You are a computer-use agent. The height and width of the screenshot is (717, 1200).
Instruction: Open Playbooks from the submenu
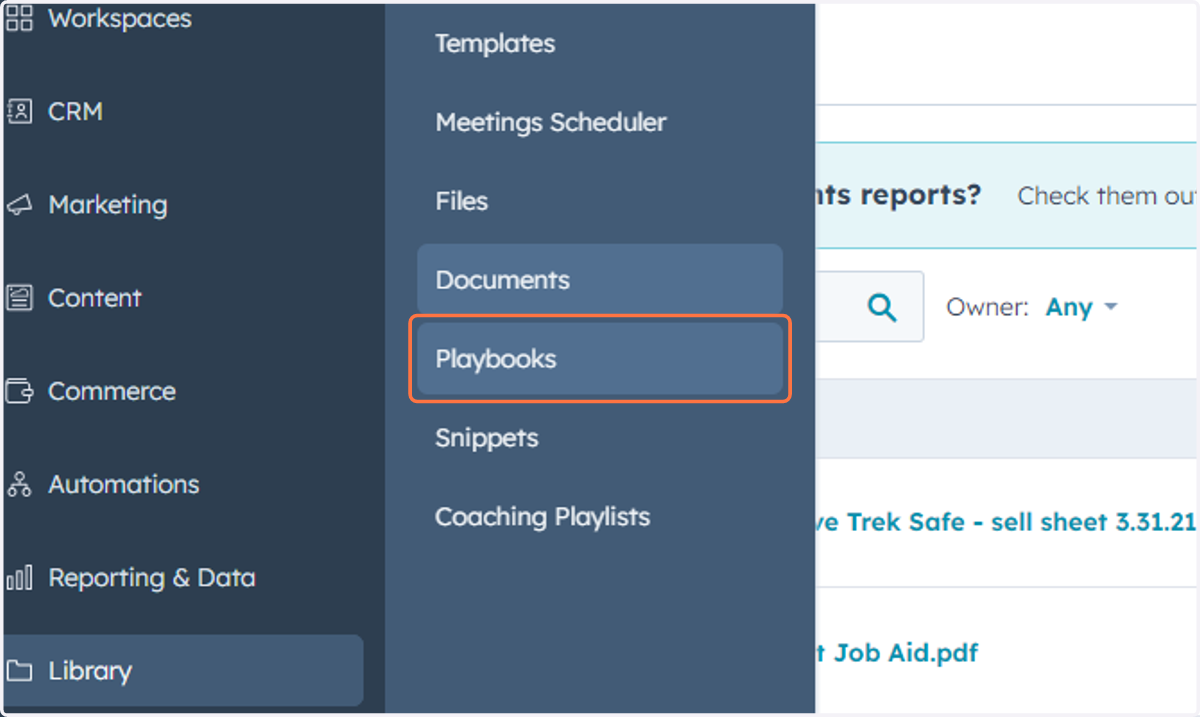tap(600, 358)
